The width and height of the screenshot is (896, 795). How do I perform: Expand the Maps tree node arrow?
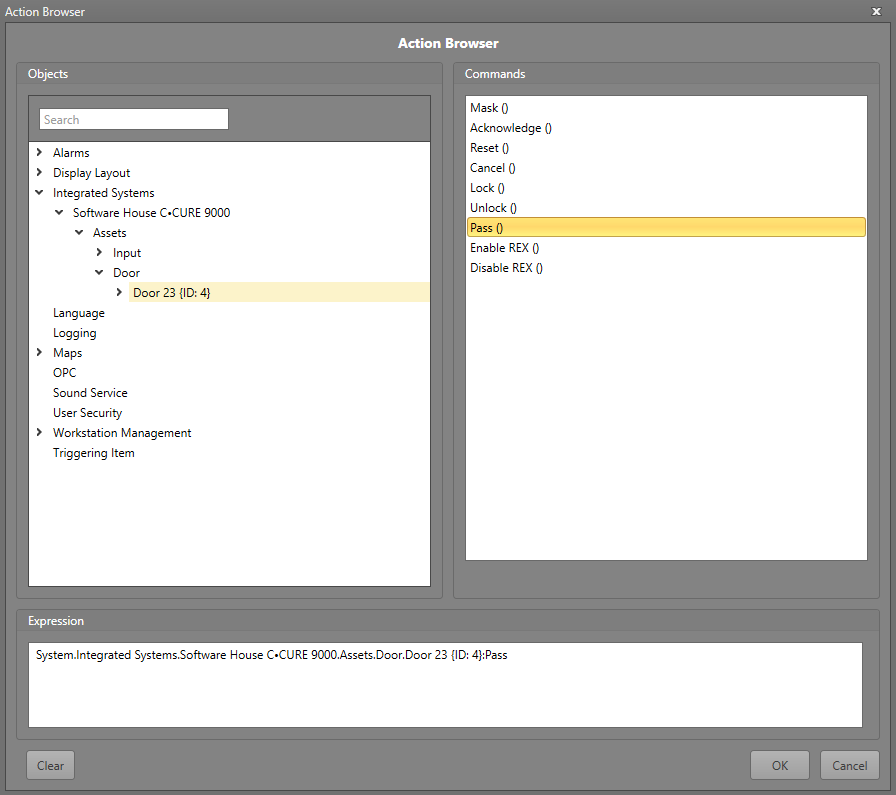pyautogui.click(x=39, y=353)
